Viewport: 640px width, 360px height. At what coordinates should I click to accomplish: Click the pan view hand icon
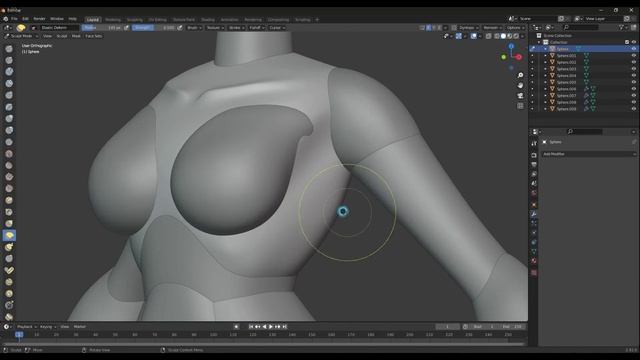coord(520,85)
